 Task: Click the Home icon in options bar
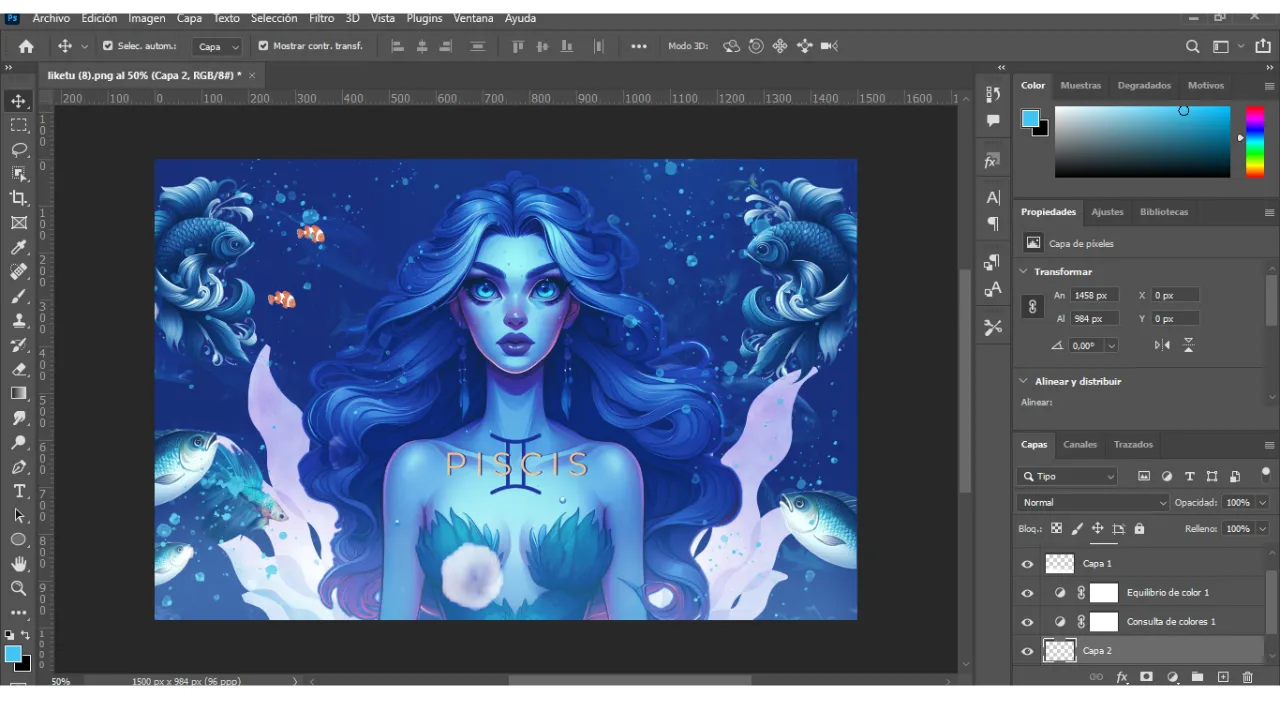click(x=26, y=46)
